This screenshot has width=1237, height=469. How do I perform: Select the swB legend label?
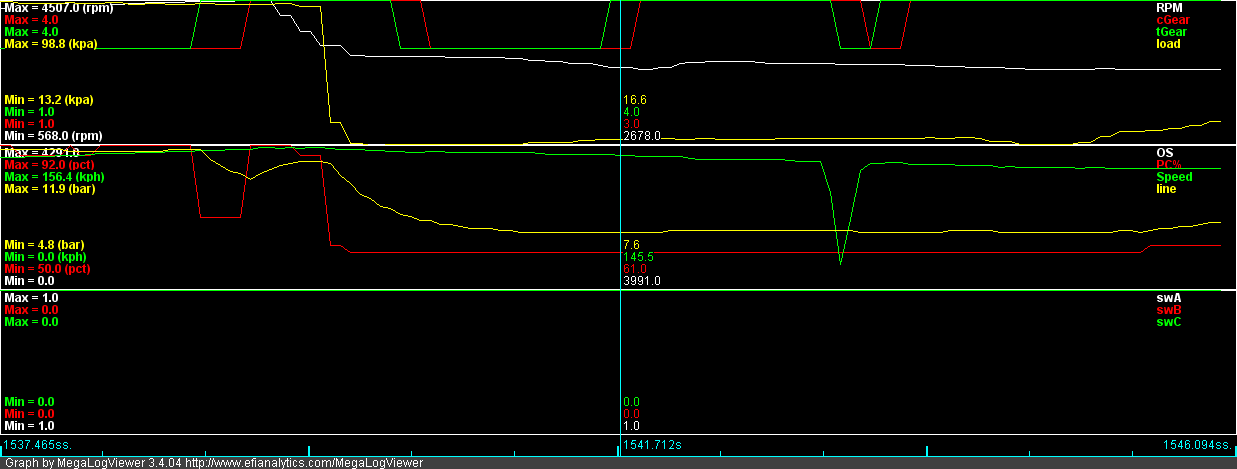[1168, 310]
